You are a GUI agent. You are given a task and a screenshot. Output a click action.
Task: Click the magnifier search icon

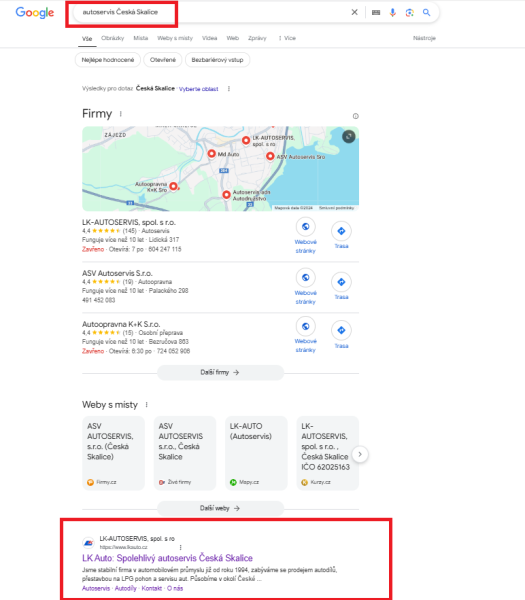click(427, 13)
